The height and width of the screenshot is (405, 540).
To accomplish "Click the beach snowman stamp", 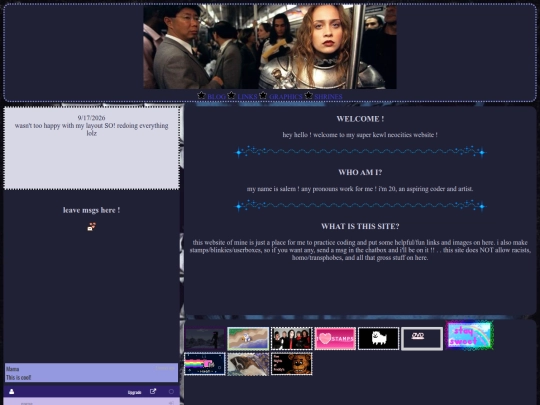I will pyautogui.click(x=248, y=339).
